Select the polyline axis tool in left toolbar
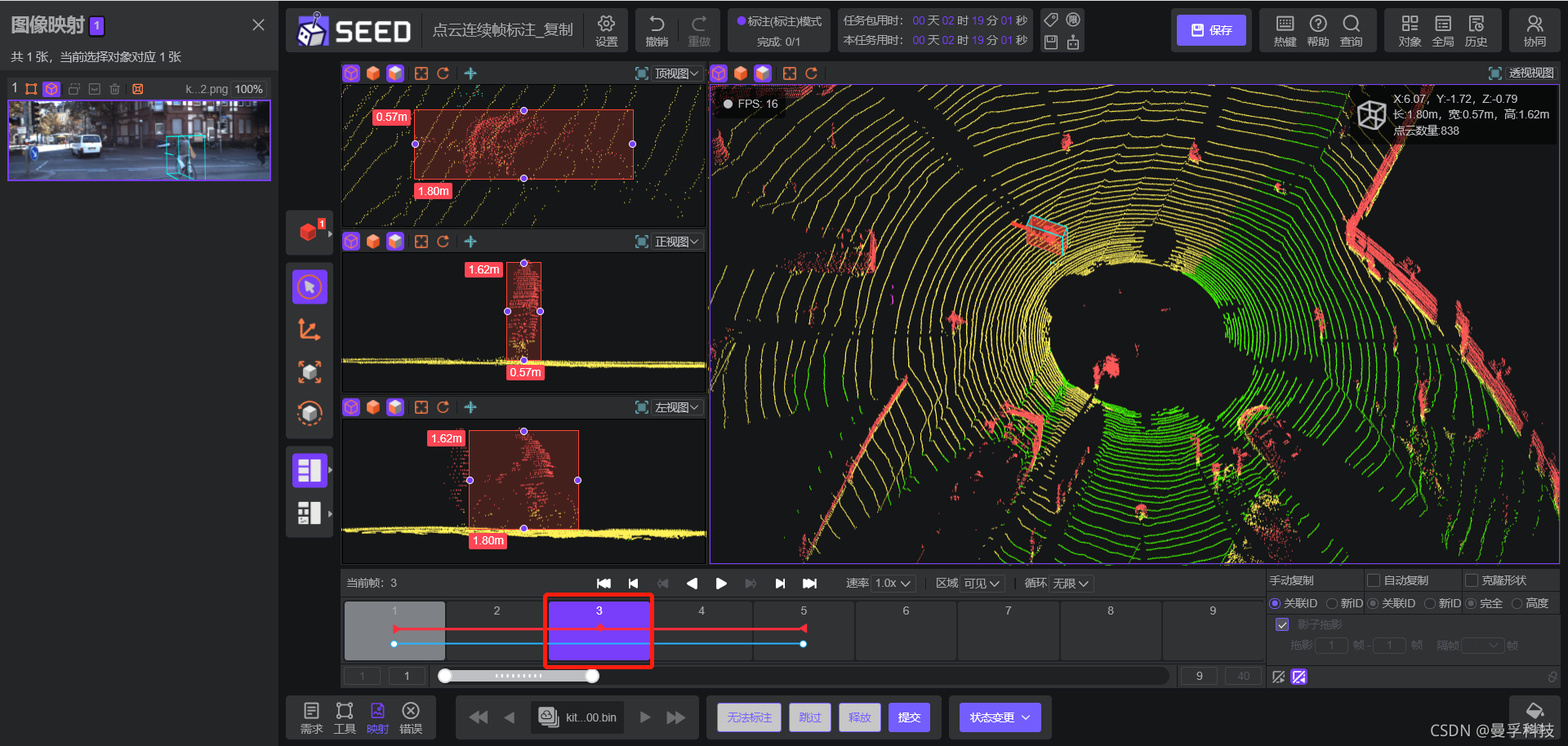The image size is (1568, 746). coord(310,330)
